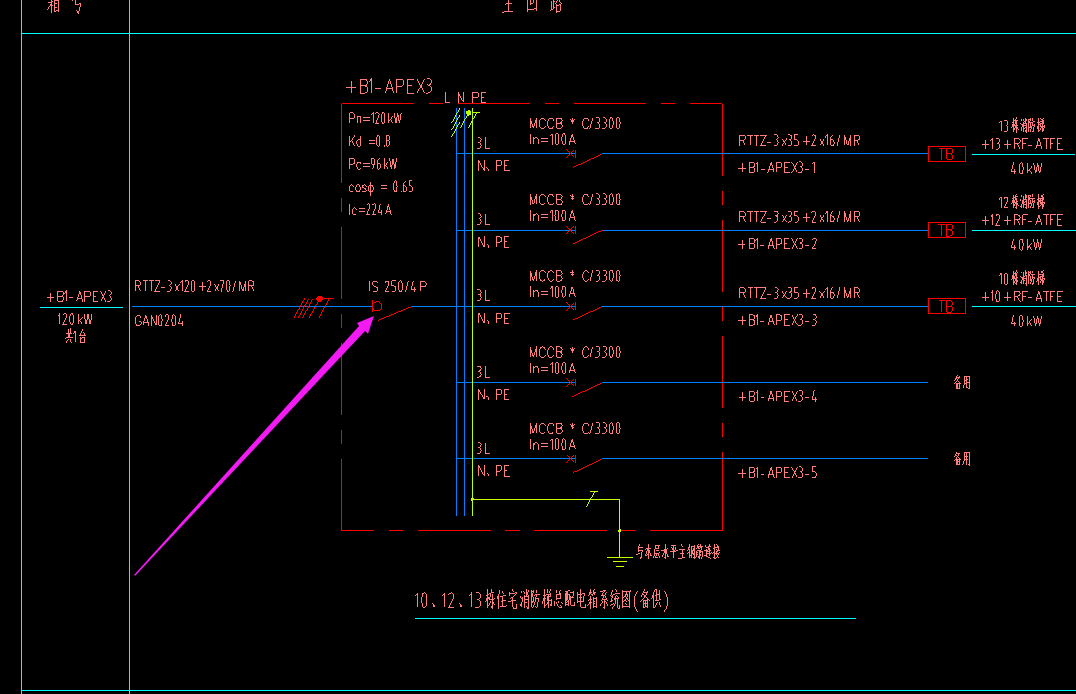The image size is (1076, 694).
Task: Click 40kW under +12+RF-ATFE
Action: pyautogui.click(x=1026, y=244)
